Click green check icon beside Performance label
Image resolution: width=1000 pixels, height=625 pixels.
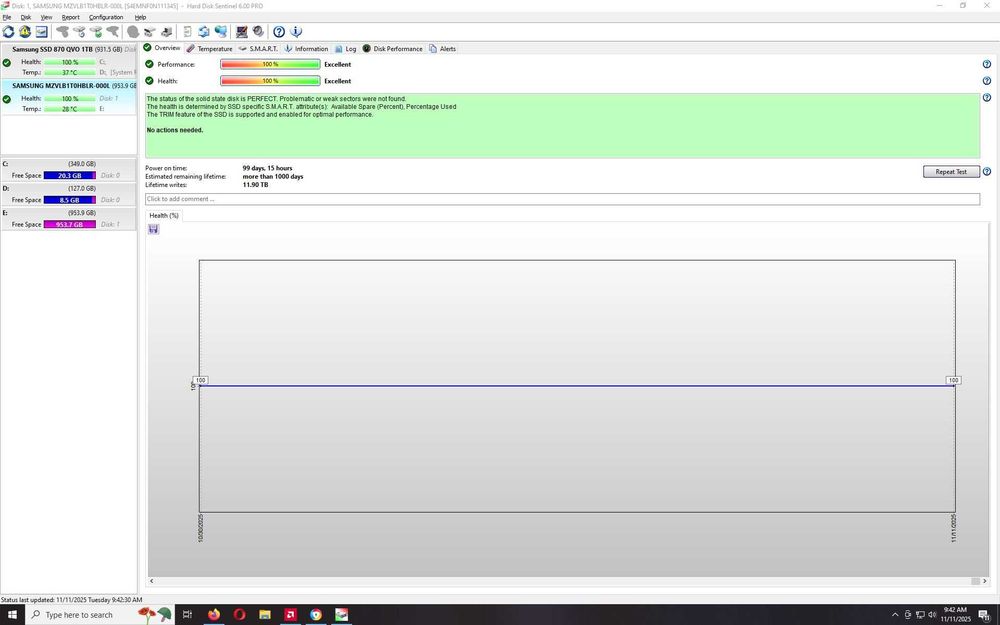click(x=149, y=64)
